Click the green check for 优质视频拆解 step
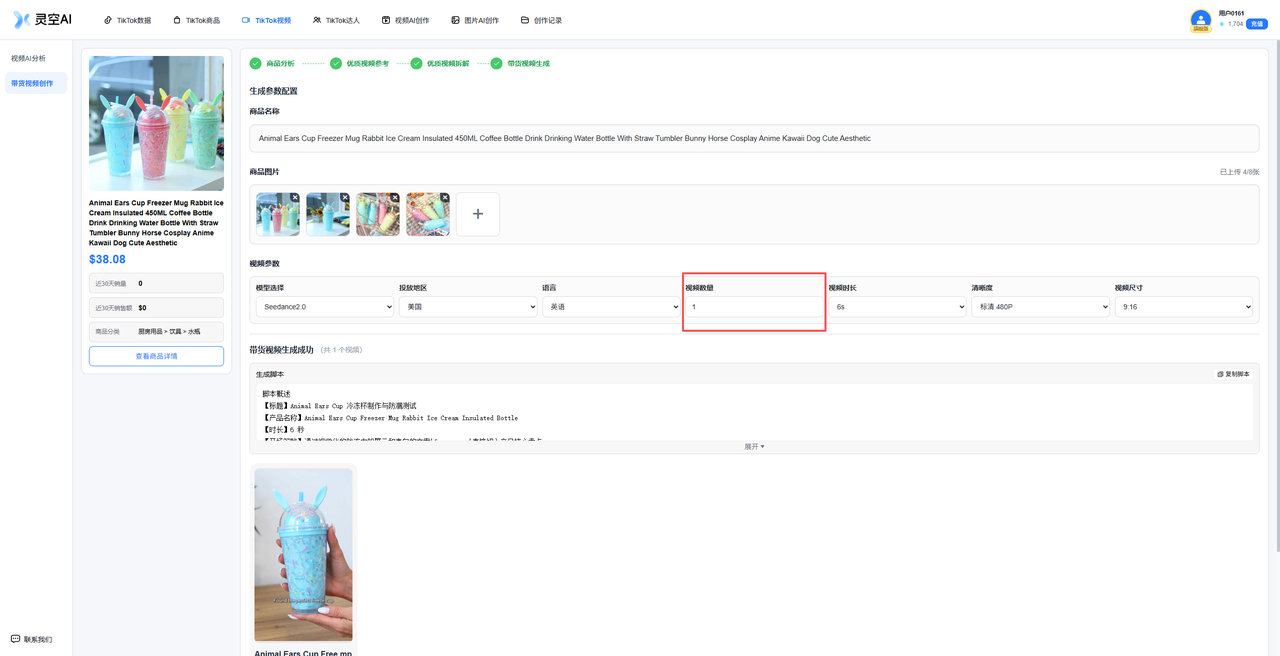The height and width of the screenshot is (656, 1280). (x=416, y=63)
